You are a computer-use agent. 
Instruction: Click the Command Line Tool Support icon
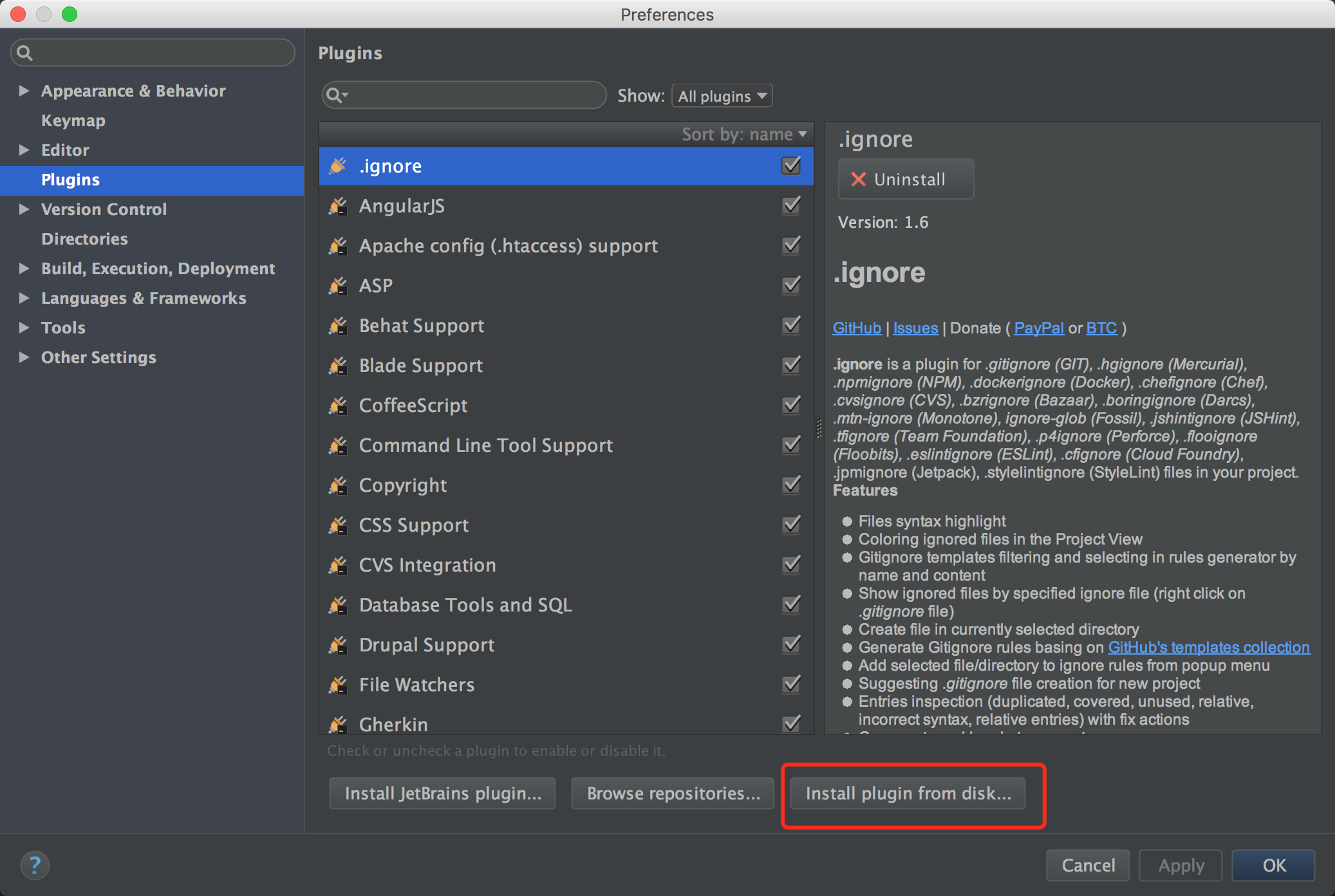(338, 445)
